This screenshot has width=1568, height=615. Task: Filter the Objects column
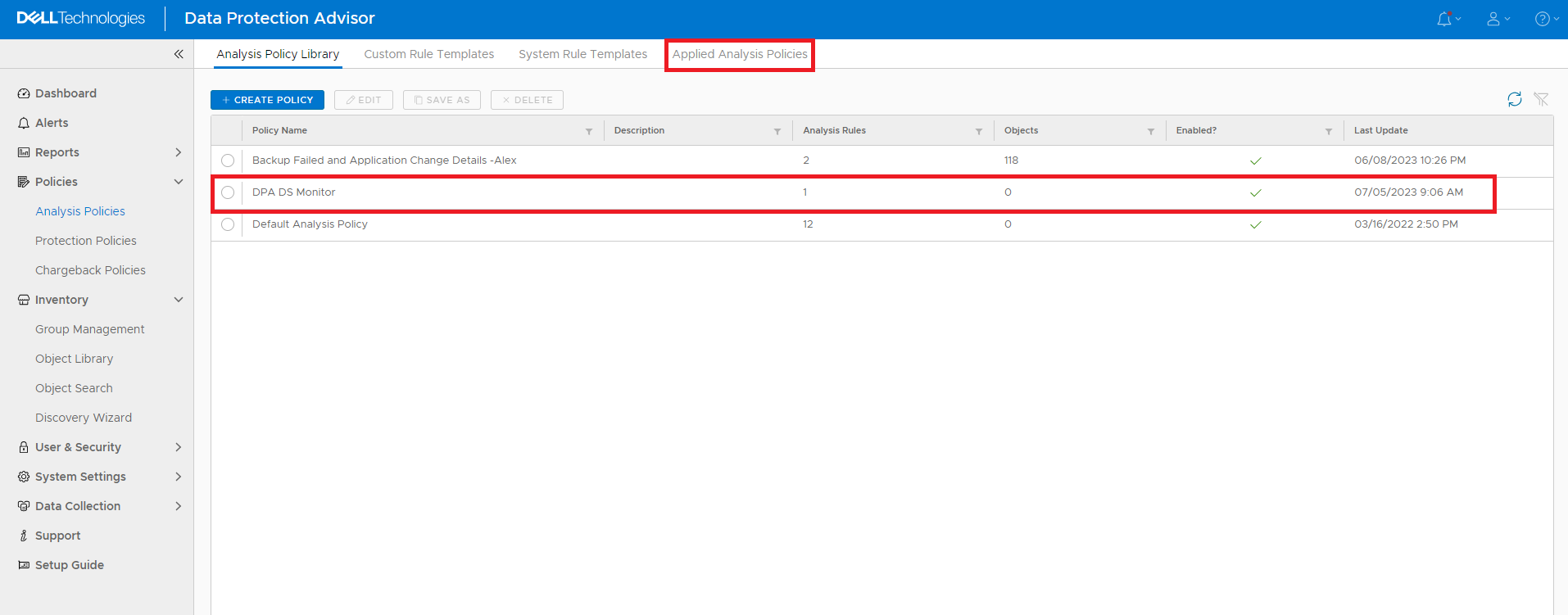coord(1151,131)
